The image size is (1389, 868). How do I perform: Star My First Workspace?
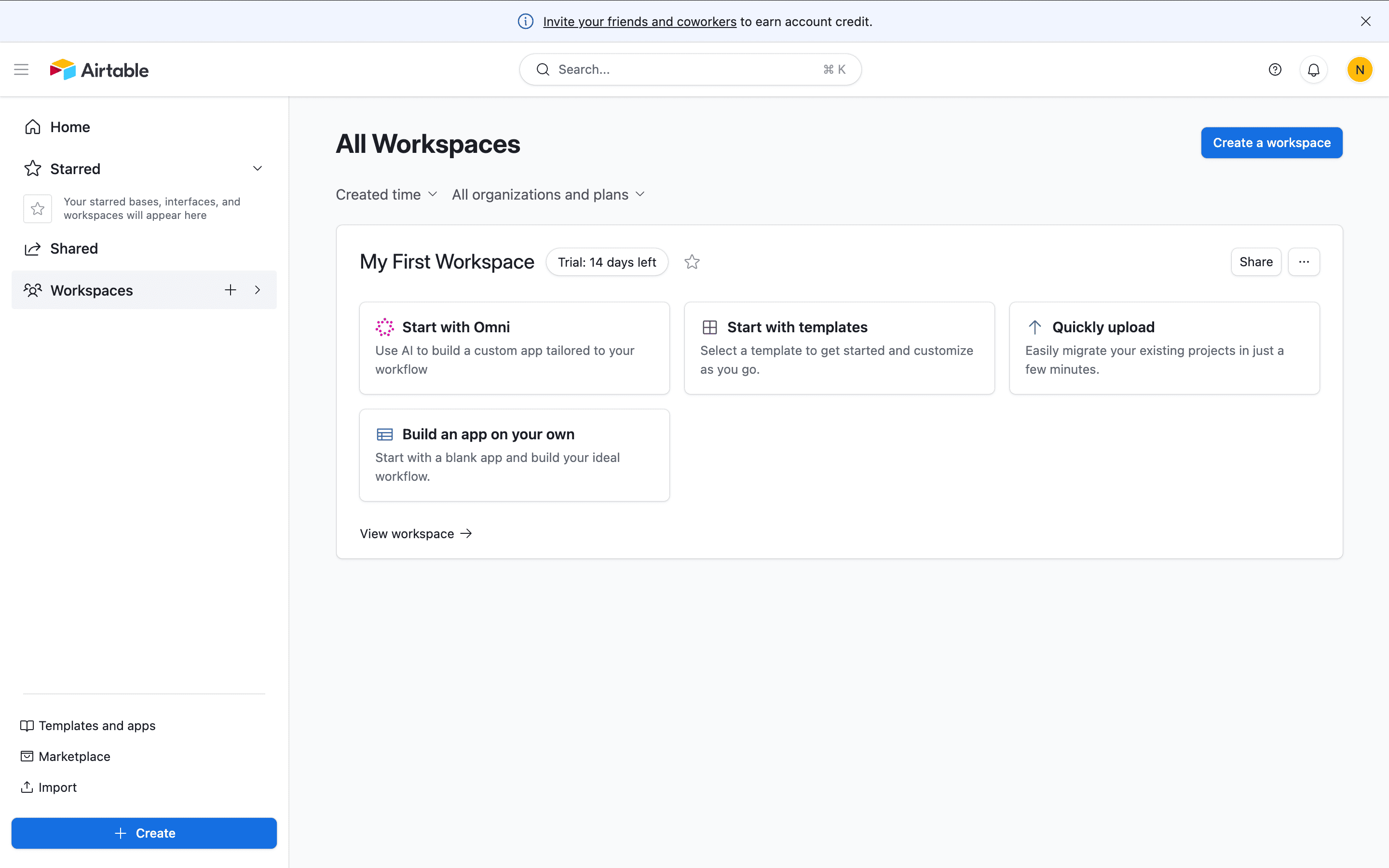click(692, 262)
